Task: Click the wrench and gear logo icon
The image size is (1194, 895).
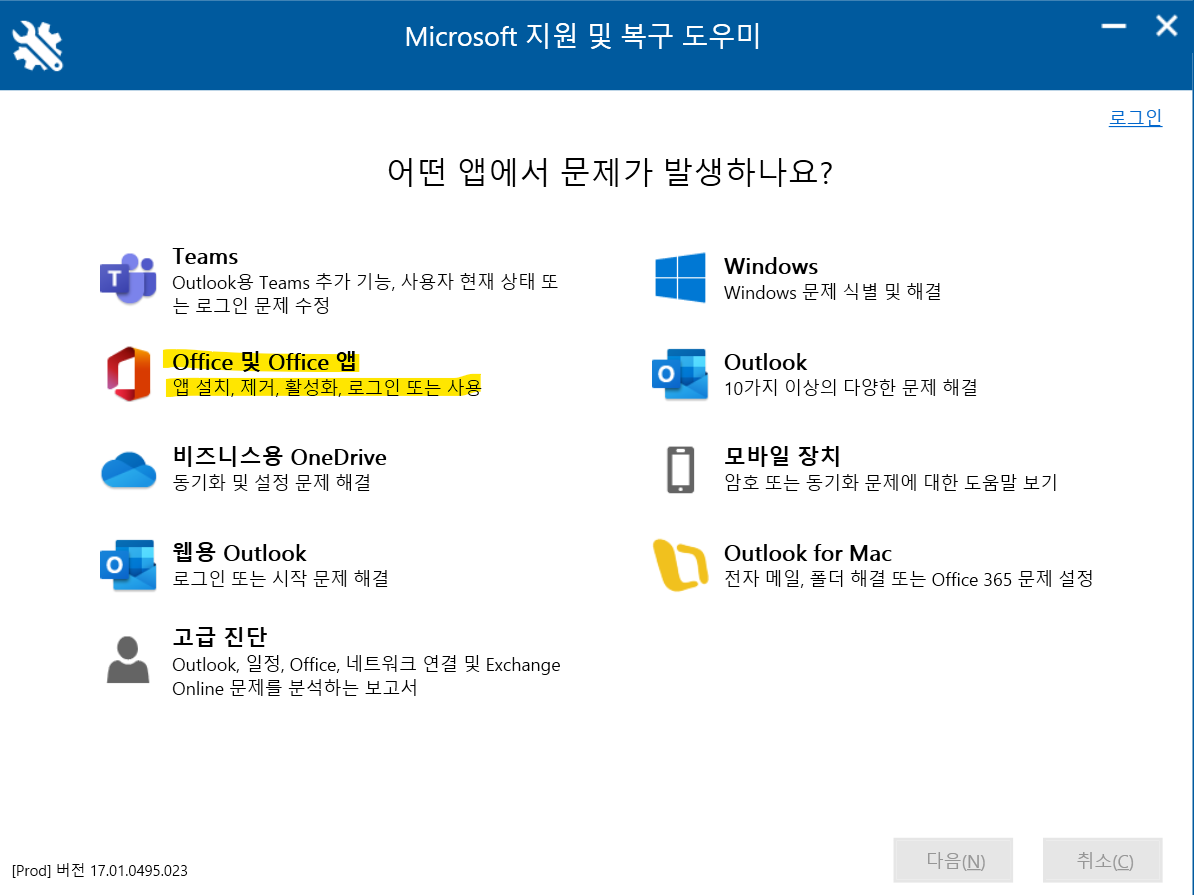Action: [x=37, y=46]
